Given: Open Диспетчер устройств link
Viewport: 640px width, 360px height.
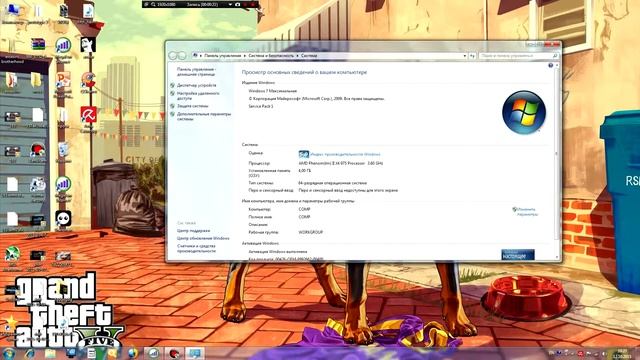Looking at the screenshot, I should (x=196, y=85).
